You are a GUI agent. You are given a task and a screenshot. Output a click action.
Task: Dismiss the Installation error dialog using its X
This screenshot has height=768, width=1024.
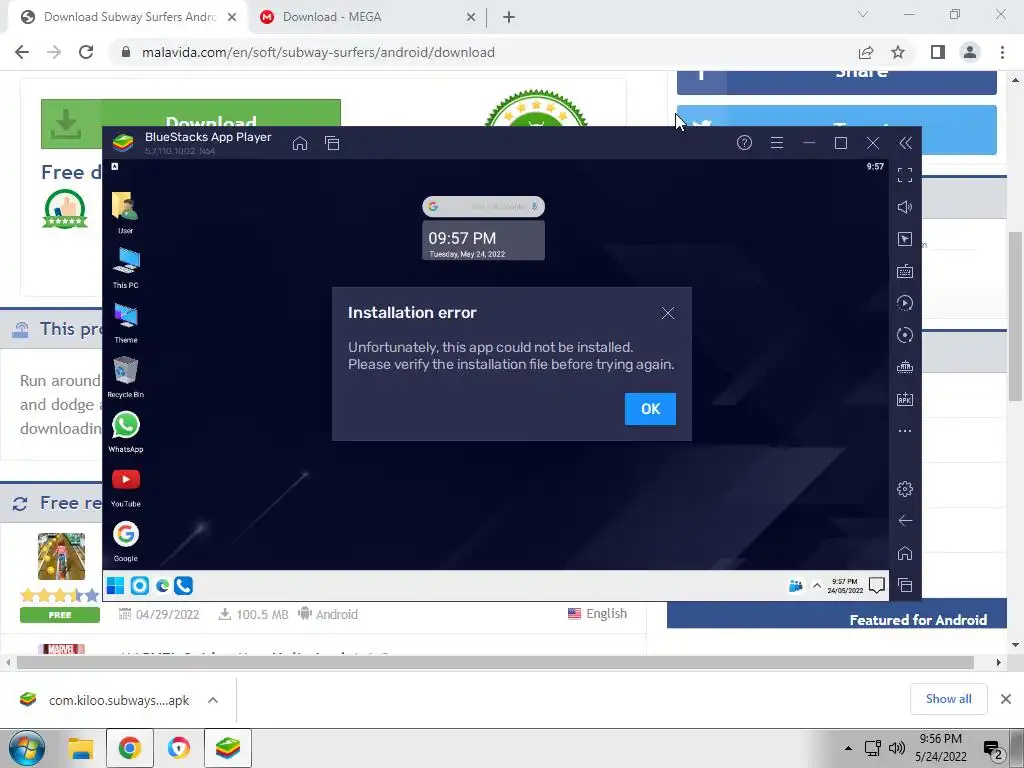[x=667, y=313]
